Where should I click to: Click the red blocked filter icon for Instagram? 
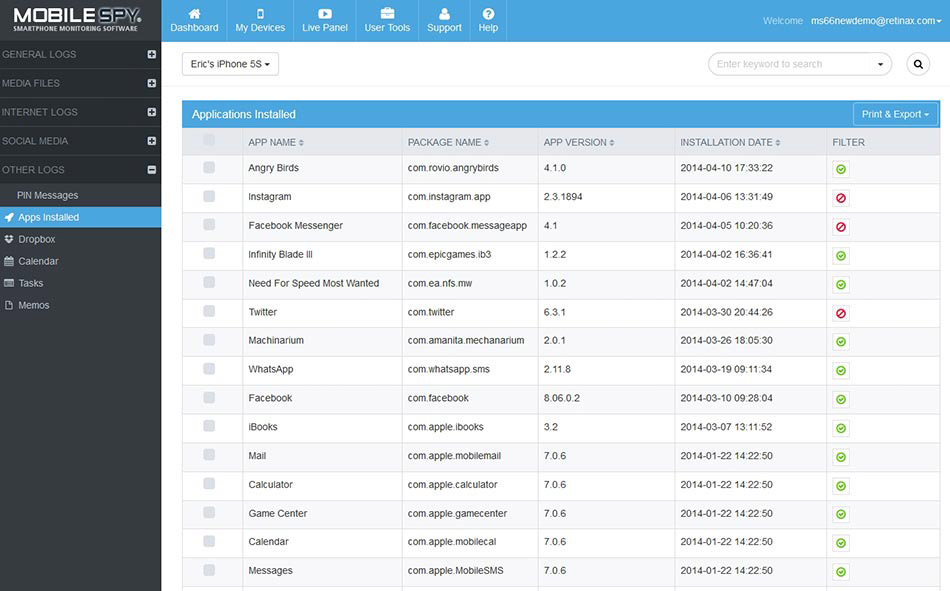click(x=840, y=198)
